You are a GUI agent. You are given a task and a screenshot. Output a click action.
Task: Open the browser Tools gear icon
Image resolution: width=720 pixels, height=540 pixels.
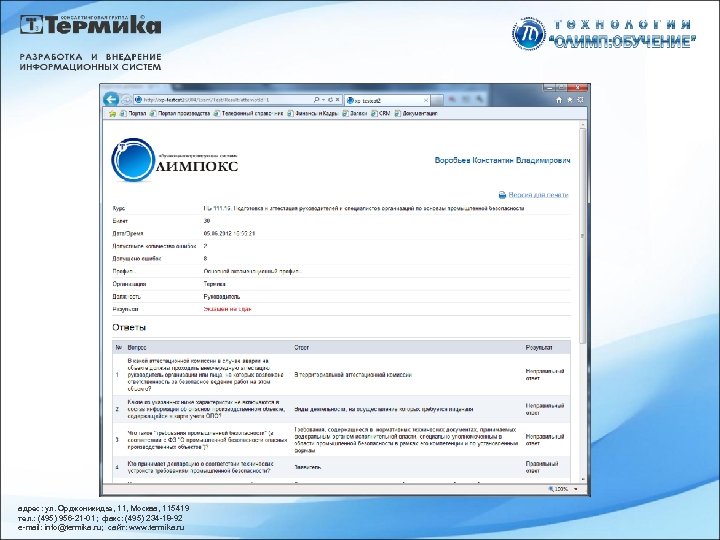click(580, 100)
